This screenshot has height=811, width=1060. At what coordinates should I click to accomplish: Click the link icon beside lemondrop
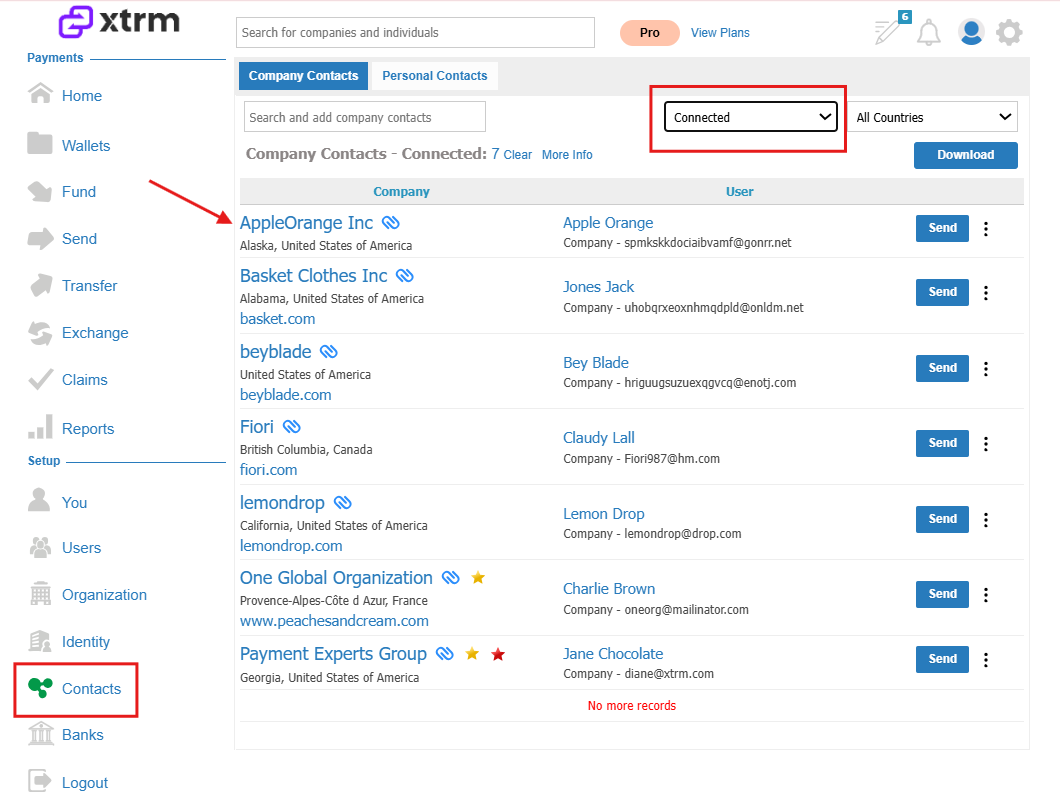tap(343, 502)
